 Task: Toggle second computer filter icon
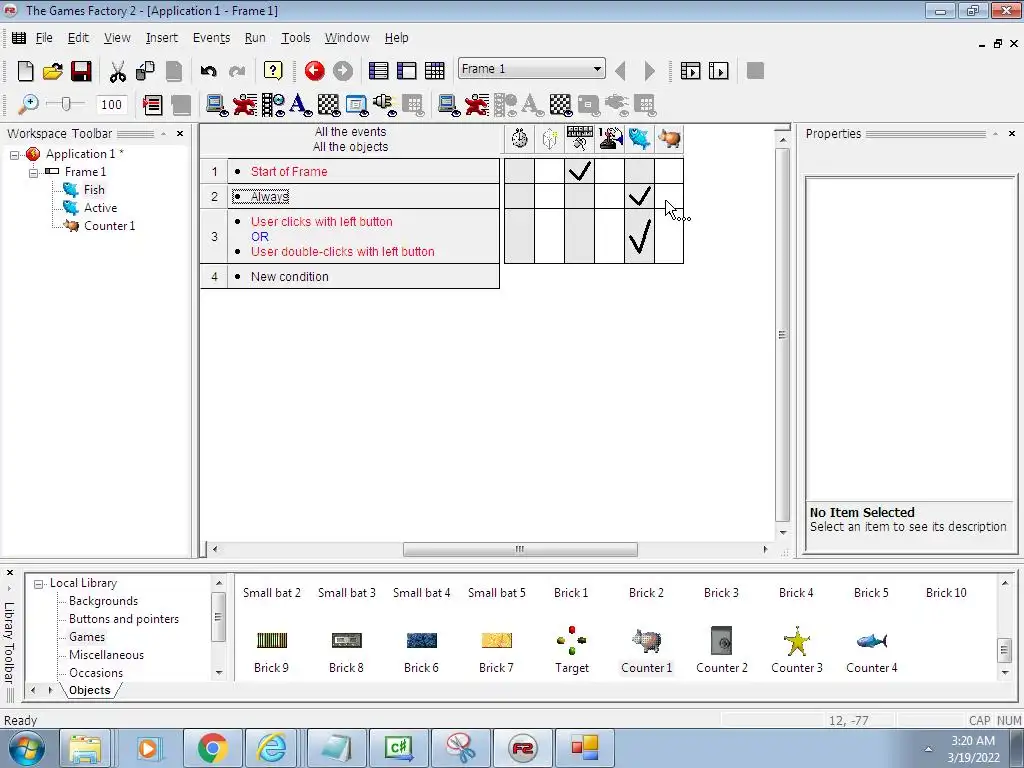pos(449,104)
